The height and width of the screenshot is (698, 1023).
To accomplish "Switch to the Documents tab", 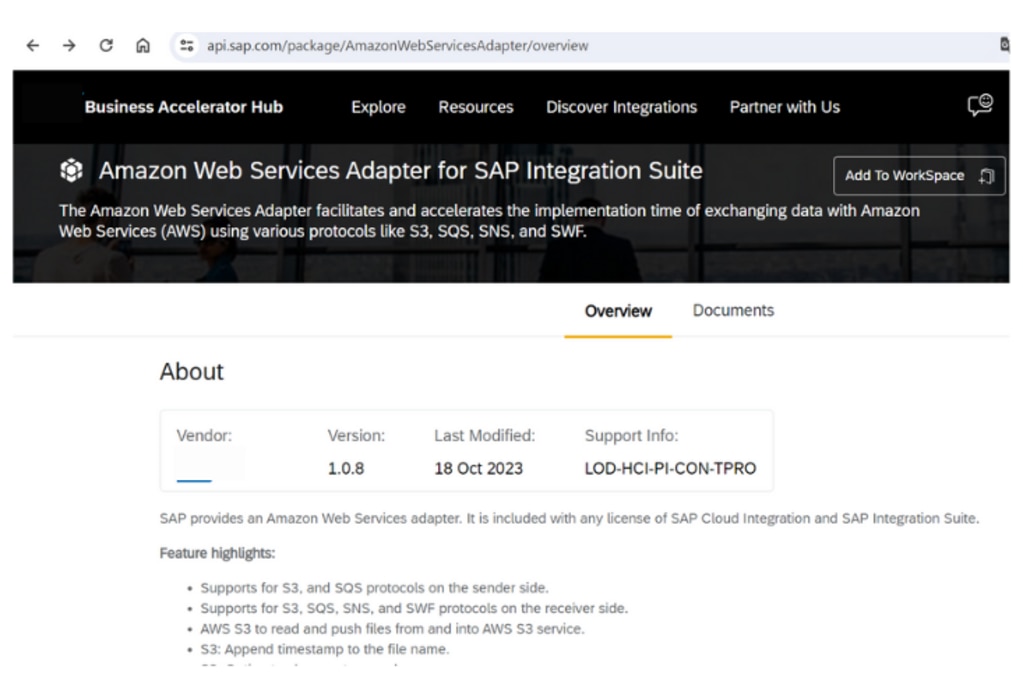I will point(733,311).
